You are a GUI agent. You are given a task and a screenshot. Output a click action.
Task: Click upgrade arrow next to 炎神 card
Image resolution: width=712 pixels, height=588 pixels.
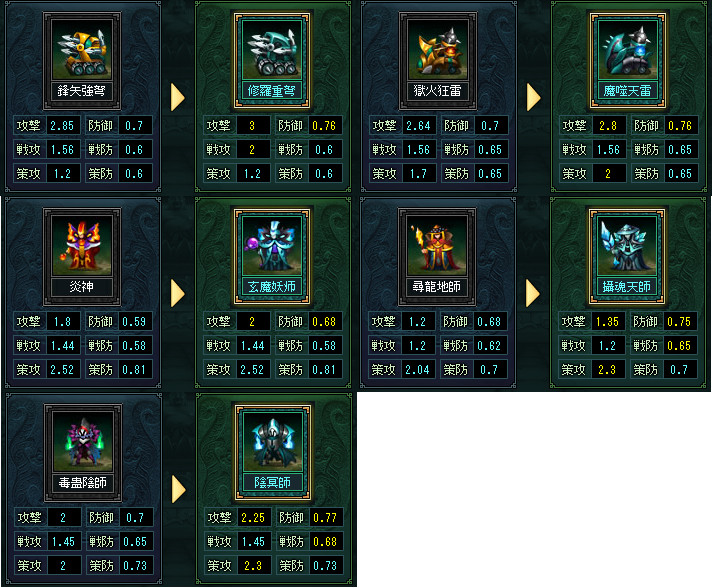click(178, 293)
